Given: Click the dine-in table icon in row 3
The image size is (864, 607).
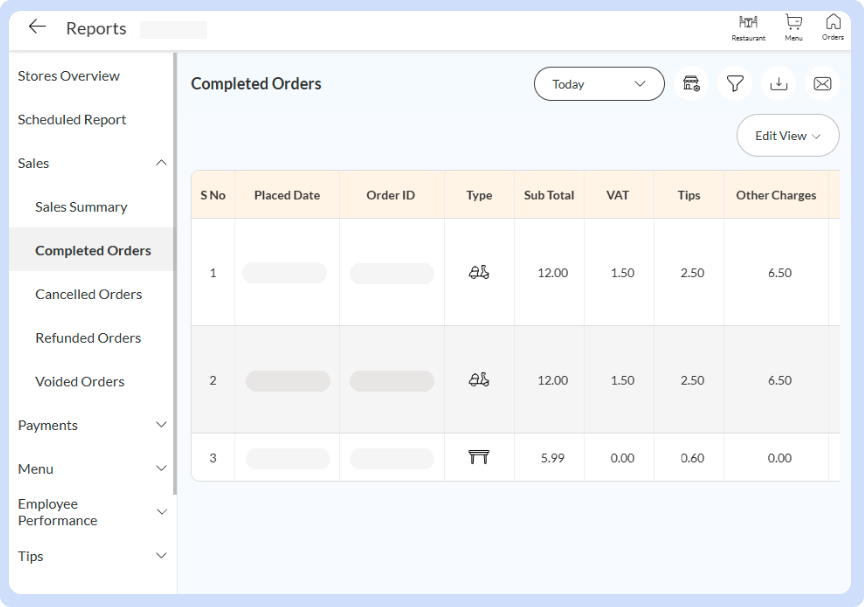Looking at the screenshot, I should pyautogui.click(x=479, y=457).
